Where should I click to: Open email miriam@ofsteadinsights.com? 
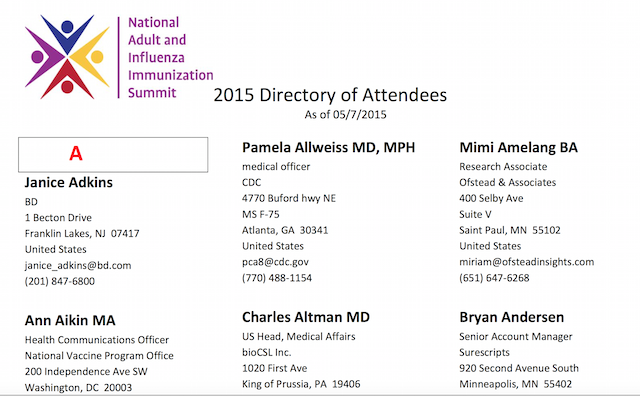click(x=527, y=262)
